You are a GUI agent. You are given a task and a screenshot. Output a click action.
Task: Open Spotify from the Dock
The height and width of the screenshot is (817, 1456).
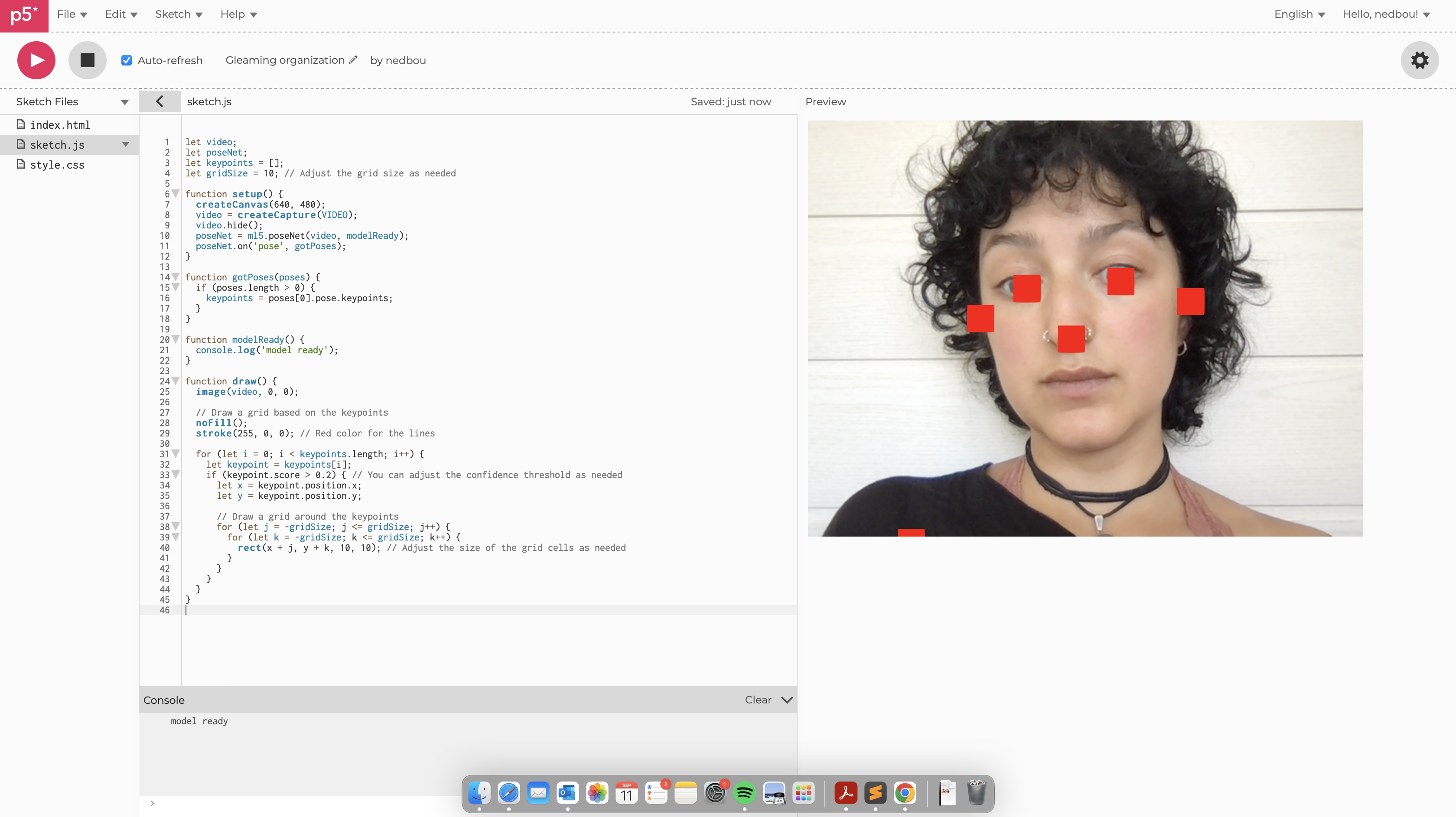coord(744,793)
